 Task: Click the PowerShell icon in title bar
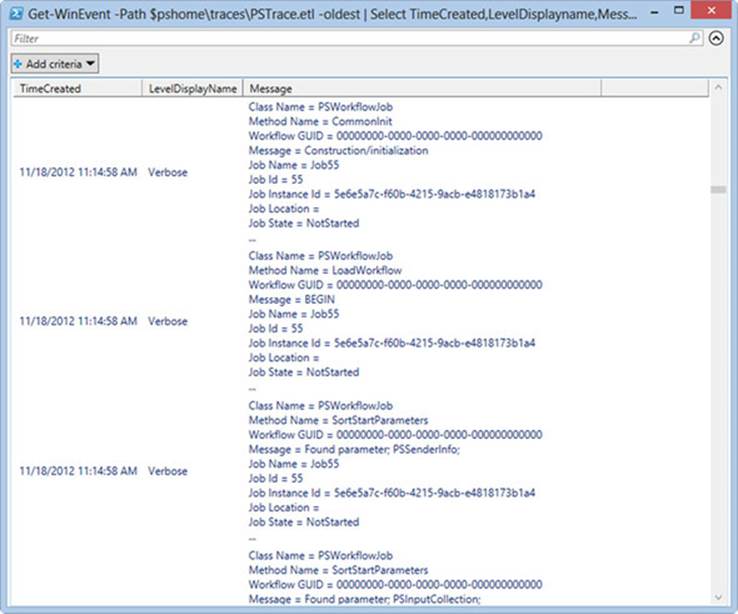coord(16,13)
